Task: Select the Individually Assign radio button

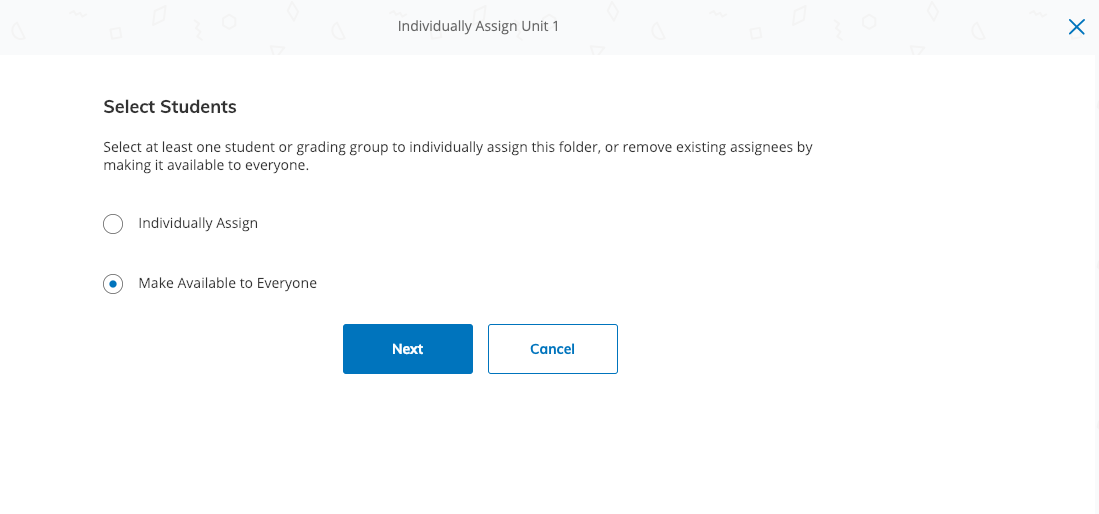Action: click(113, 224)
